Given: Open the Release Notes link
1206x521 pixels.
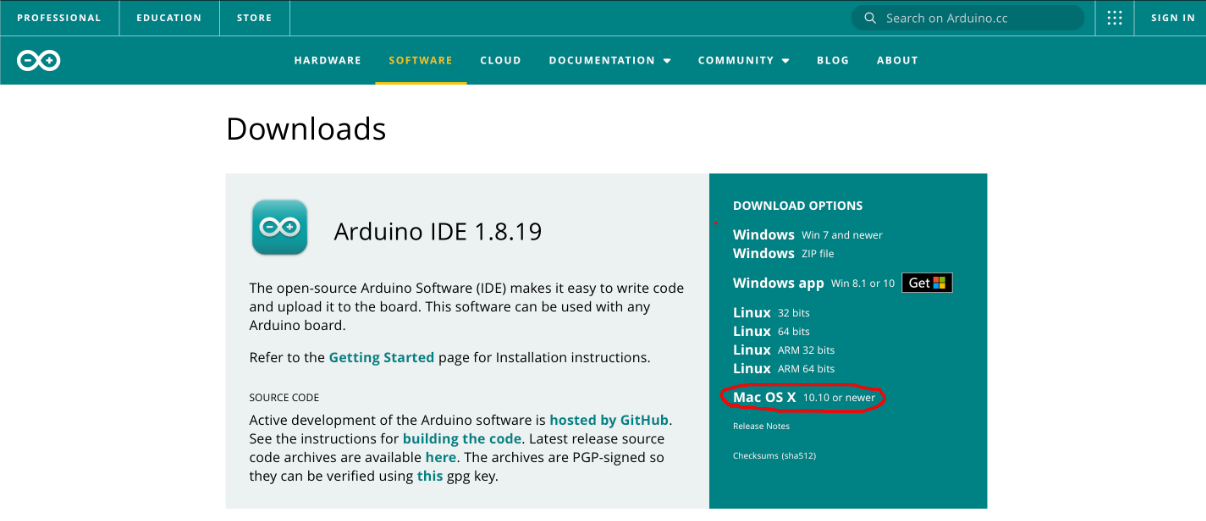Looking at the screenshot, I should tap(761, 426).
